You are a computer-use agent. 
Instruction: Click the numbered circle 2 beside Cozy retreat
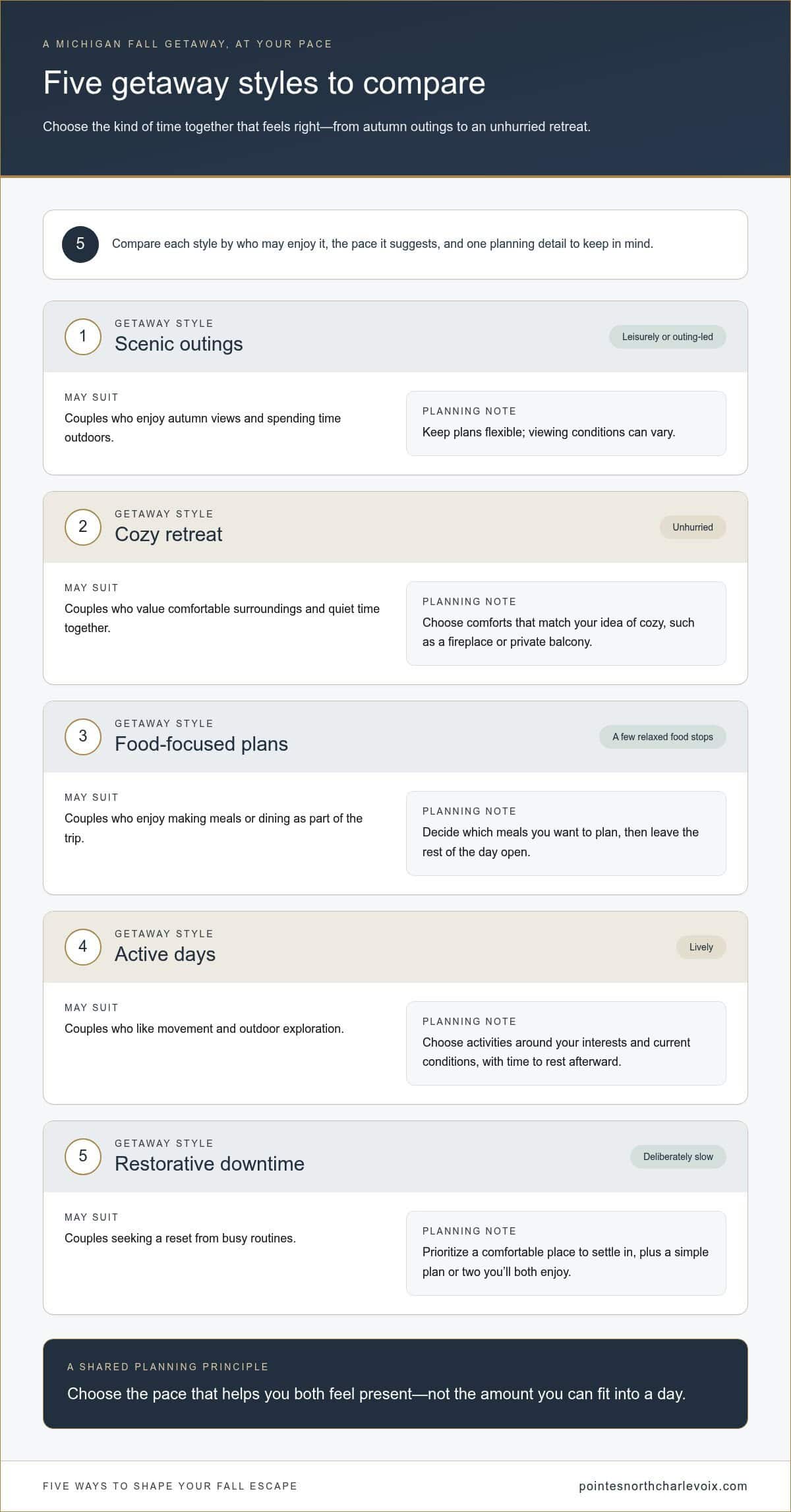(x=83, y=527)
